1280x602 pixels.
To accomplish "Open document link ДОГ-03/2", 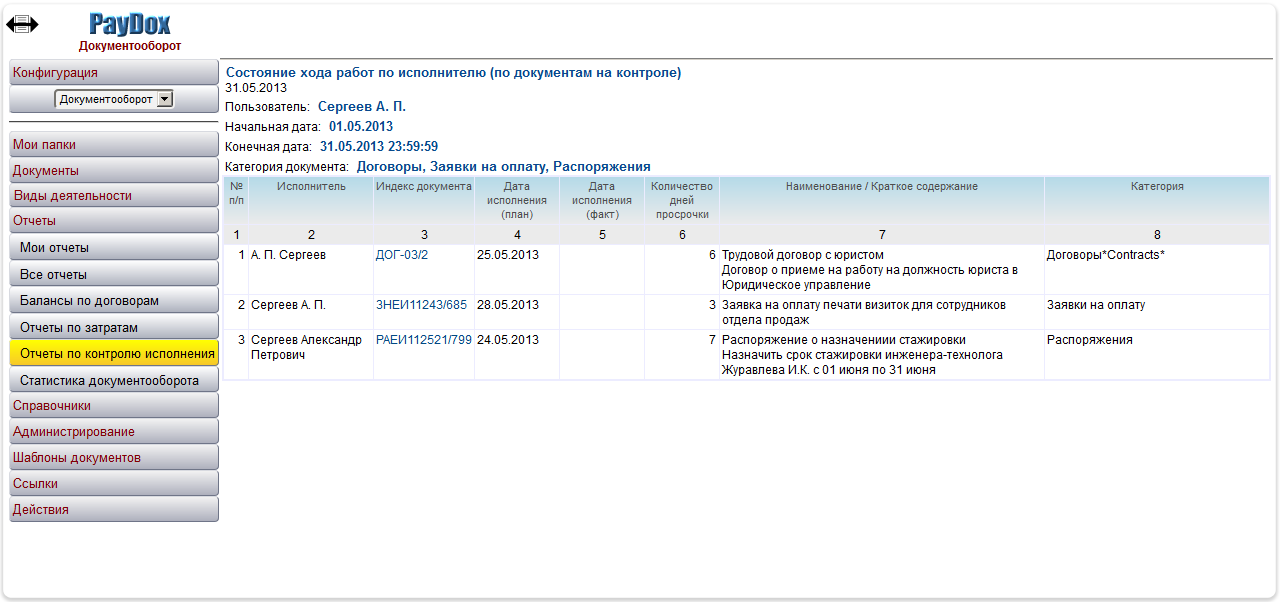I will 402,255.
